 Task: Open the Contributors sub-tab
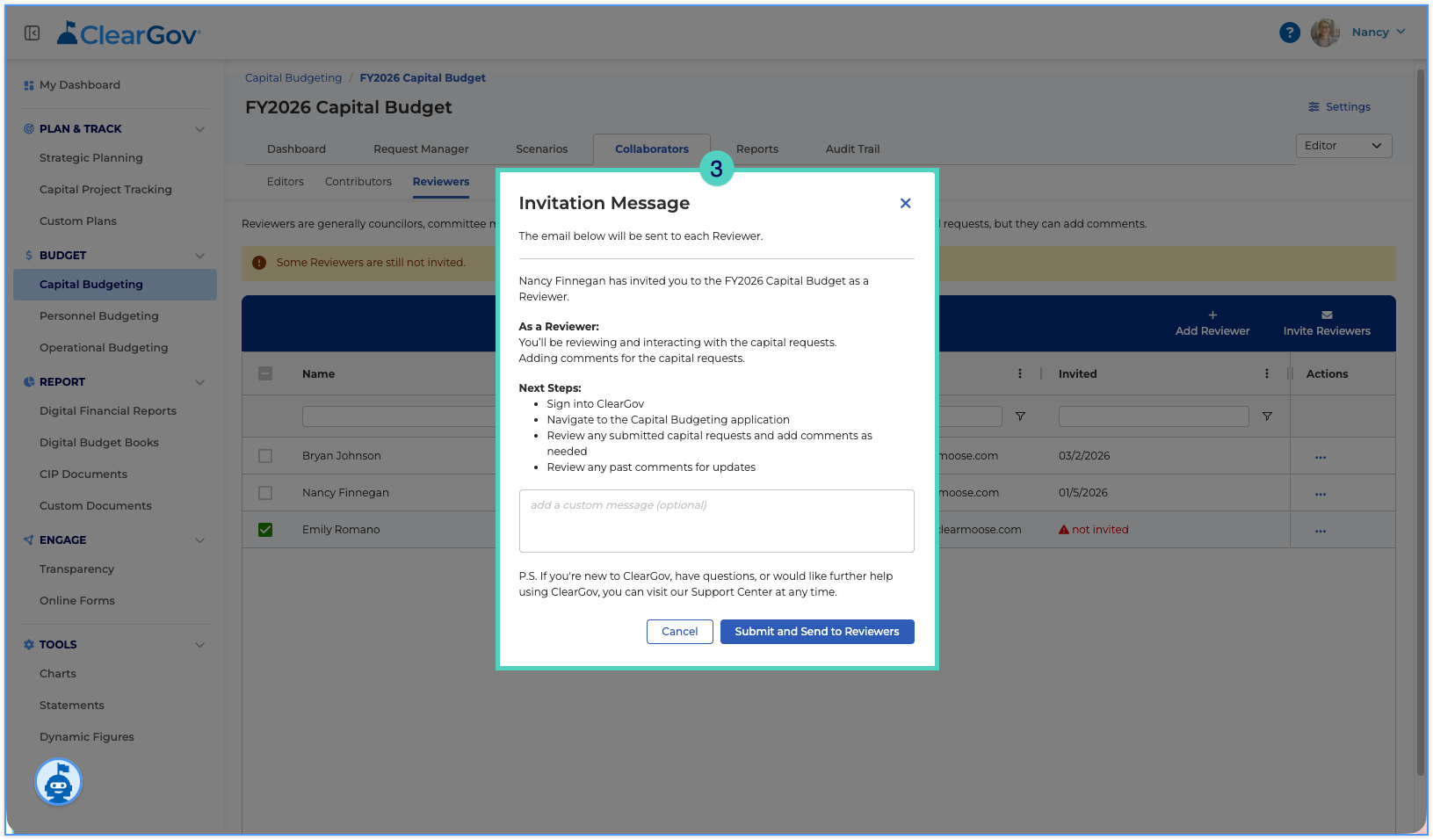pyautogui.click(x=358, y=182)
